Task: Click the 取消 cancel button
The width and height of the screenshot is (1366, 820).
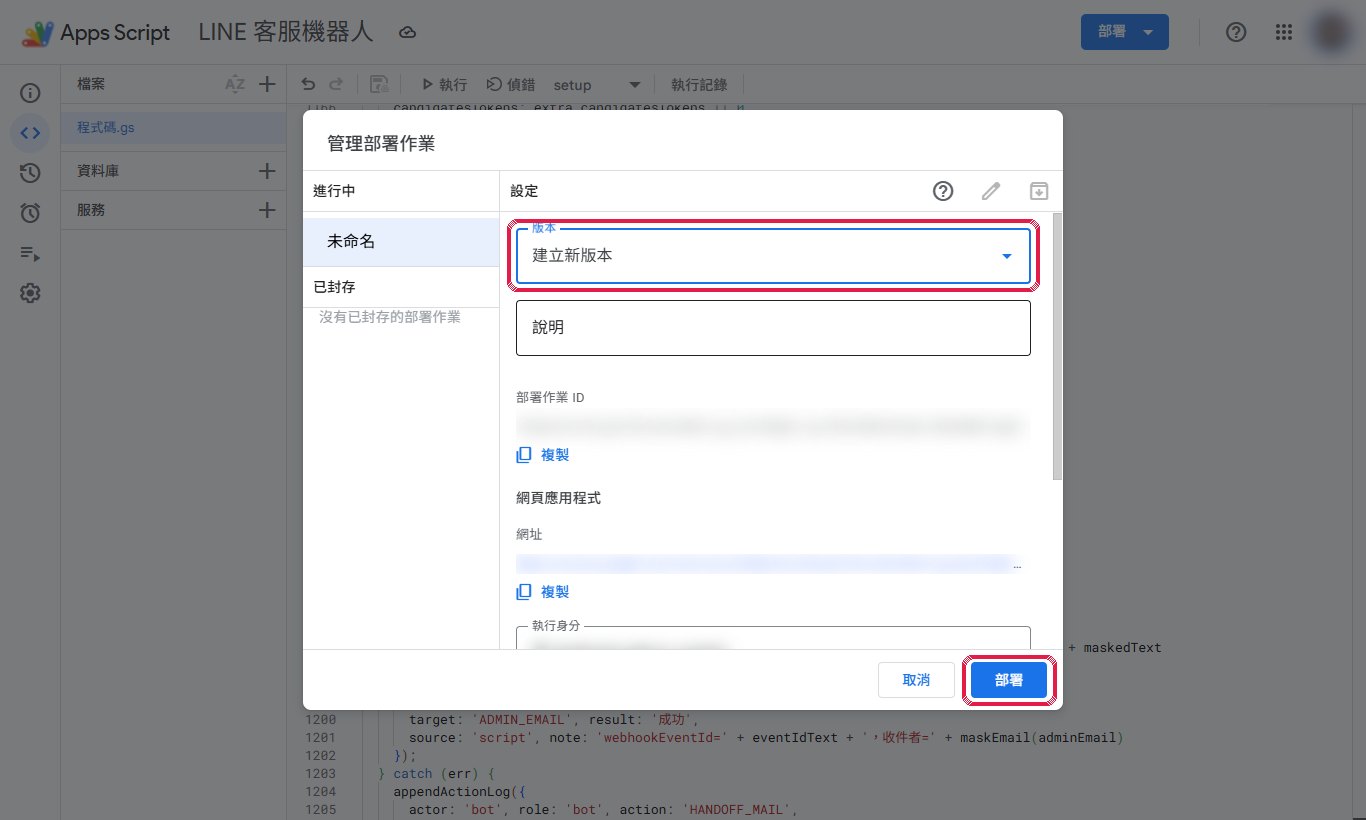Action: tap(916, 680)
